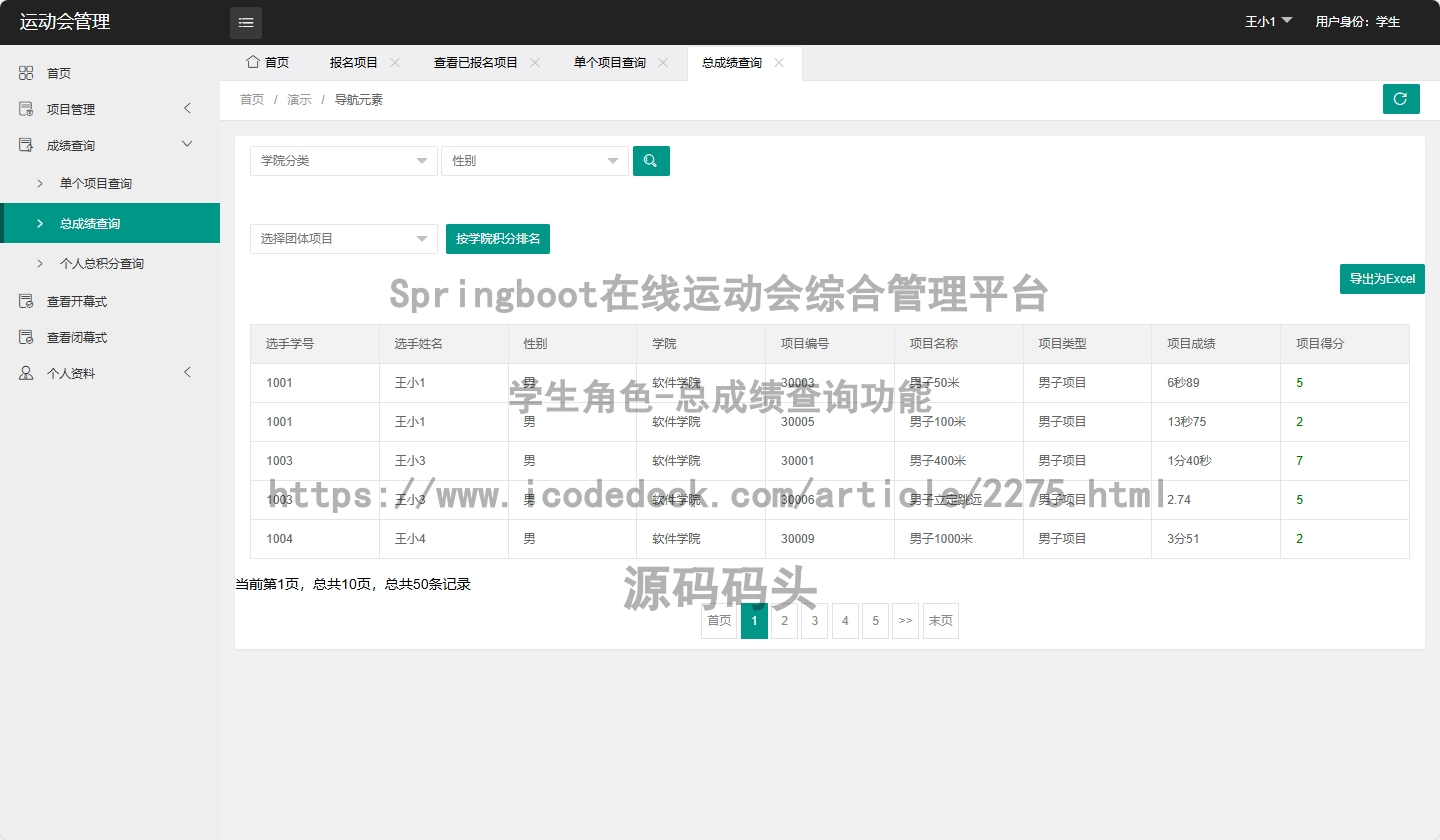Open the 选择团体项目 dropdown
This screenshot has height=840, width=1440.
point(344,239)
